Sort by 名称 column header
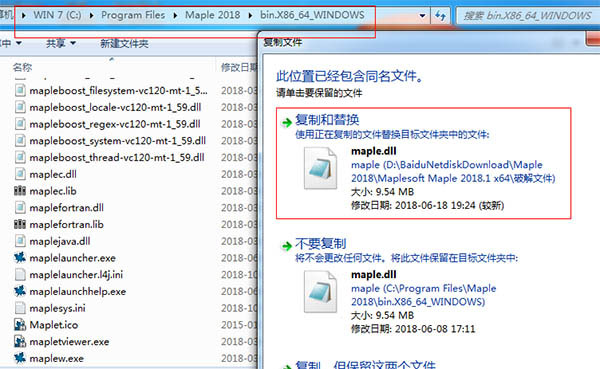Image resolution: width=600 pixels, height=369 pixels. pyautogui.click(x=23, y=67)
